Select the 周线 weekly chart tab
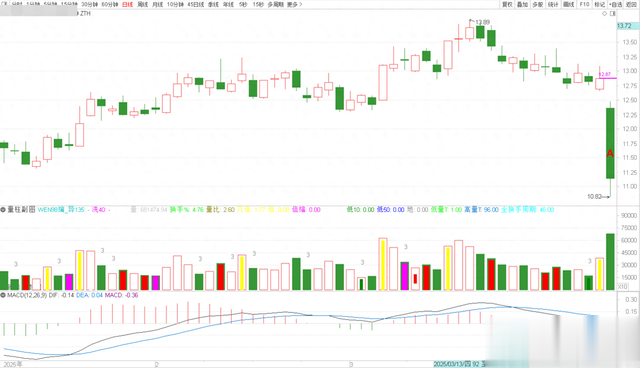Screen dimensions: 640x368 coord(142,4)
